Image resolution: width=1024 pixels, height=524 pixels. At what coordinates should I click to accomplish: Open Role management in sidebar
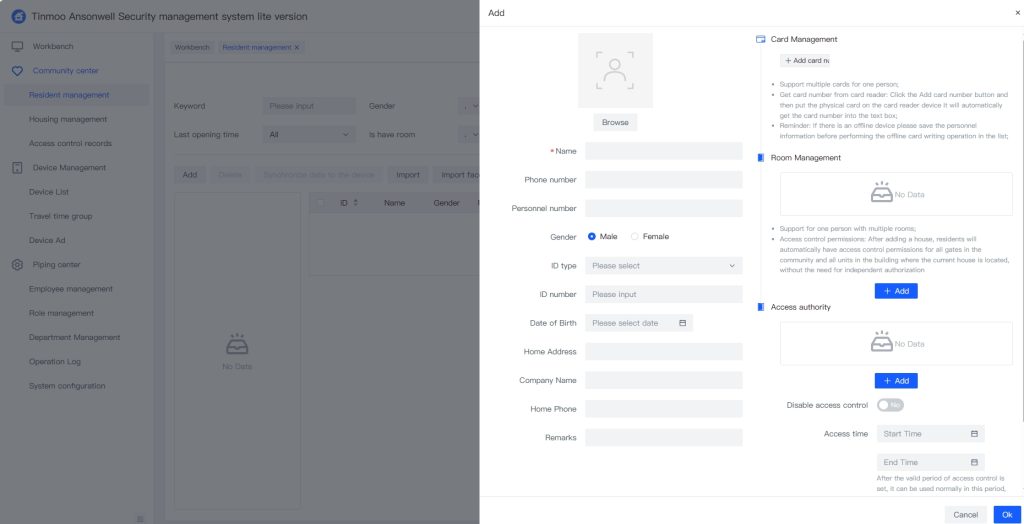coord(61,313)
